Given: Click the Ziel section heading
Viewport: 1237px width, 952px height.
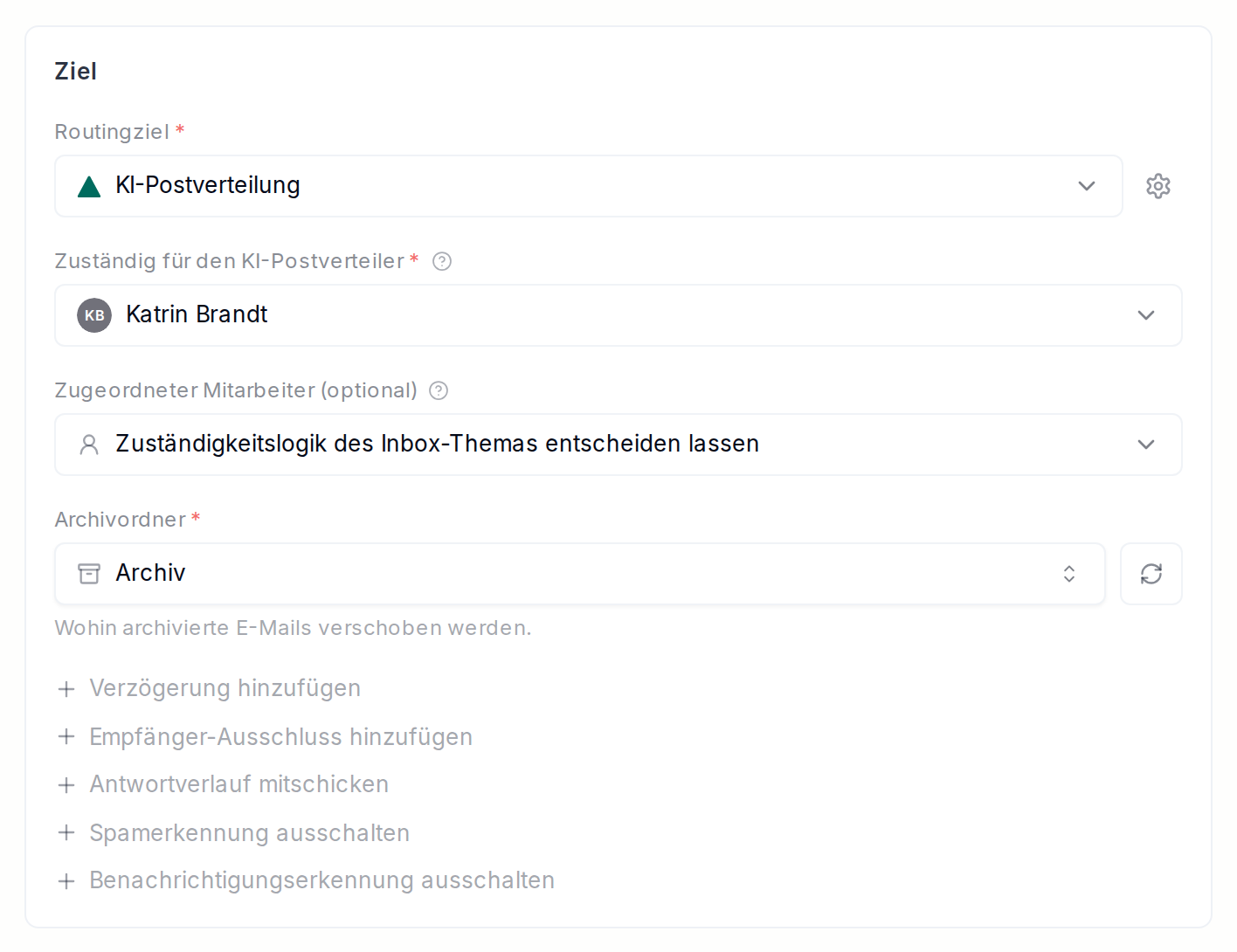Looking at the screenshot, I should pyautogui.click(x=76, y=72).
